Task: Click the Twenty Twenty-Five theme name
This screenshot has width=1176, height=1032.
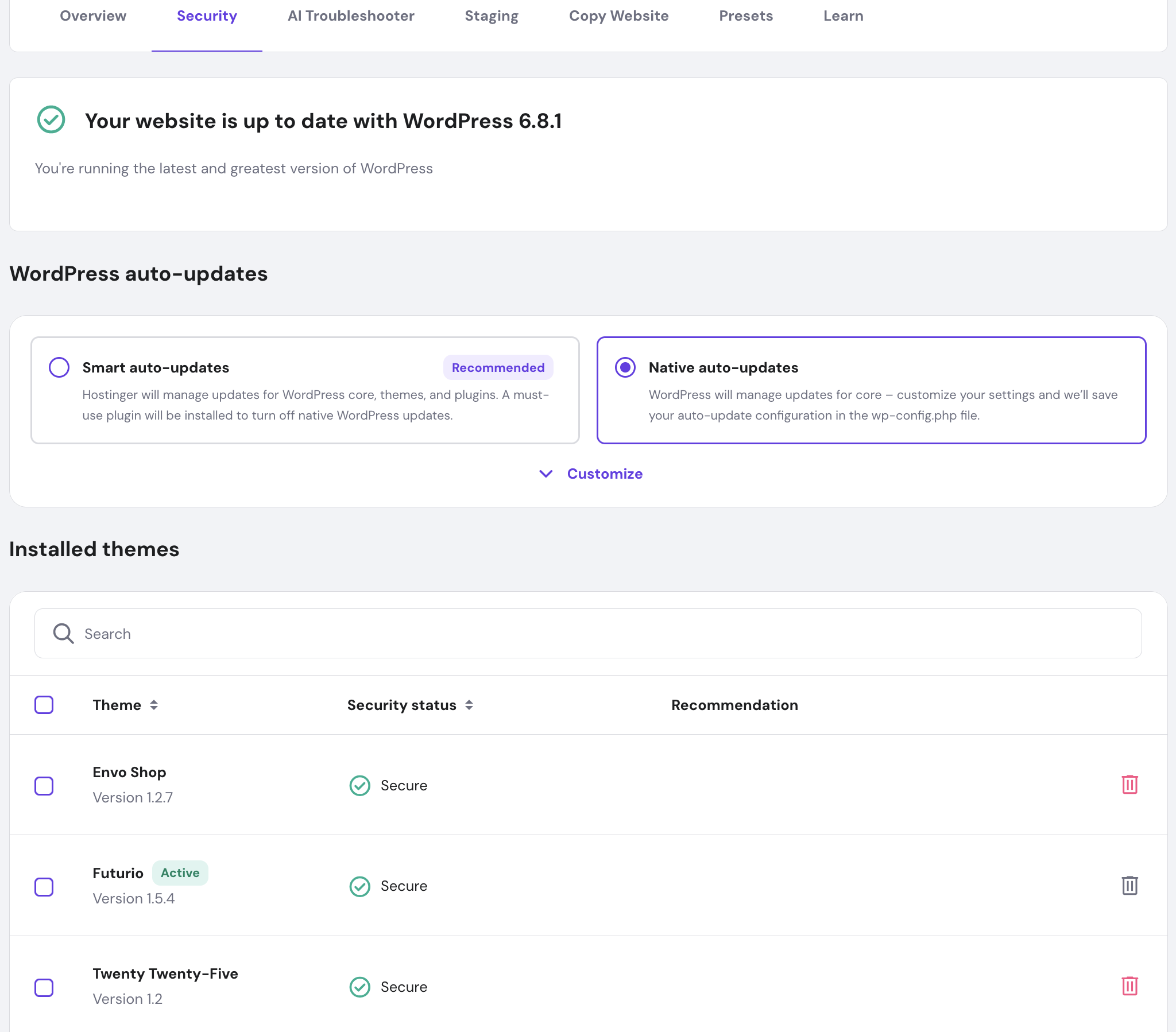Action: pos(165,973)
